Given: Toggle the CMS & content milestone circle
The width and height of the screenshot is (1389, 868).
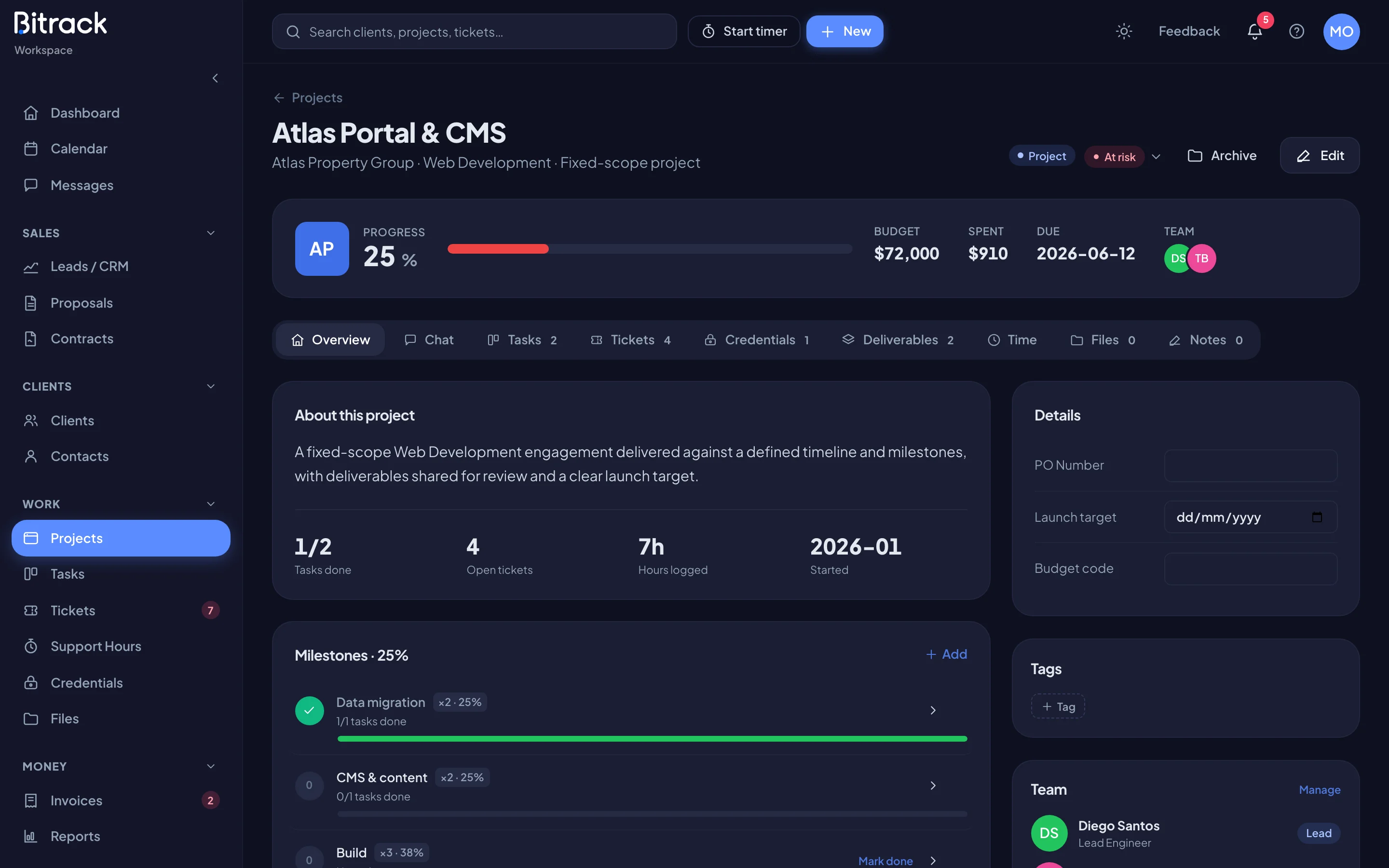Looking at the screenshot, I should (x=309, y=786).
